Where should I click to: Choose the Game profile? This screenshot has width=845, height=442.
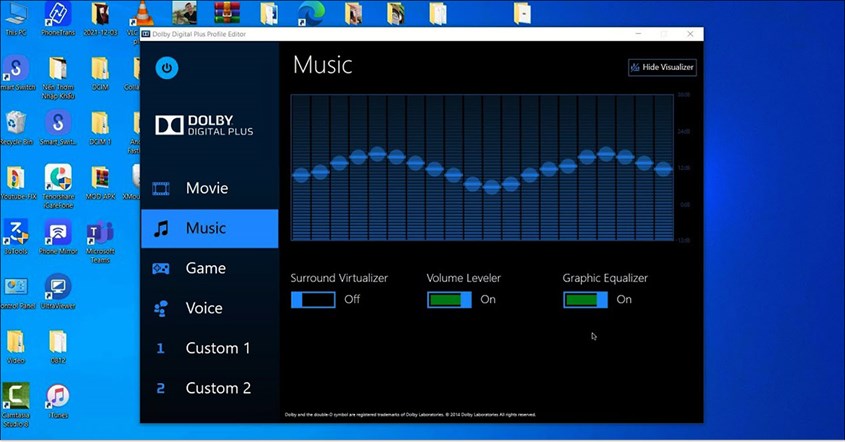click(x=209, y=268)
